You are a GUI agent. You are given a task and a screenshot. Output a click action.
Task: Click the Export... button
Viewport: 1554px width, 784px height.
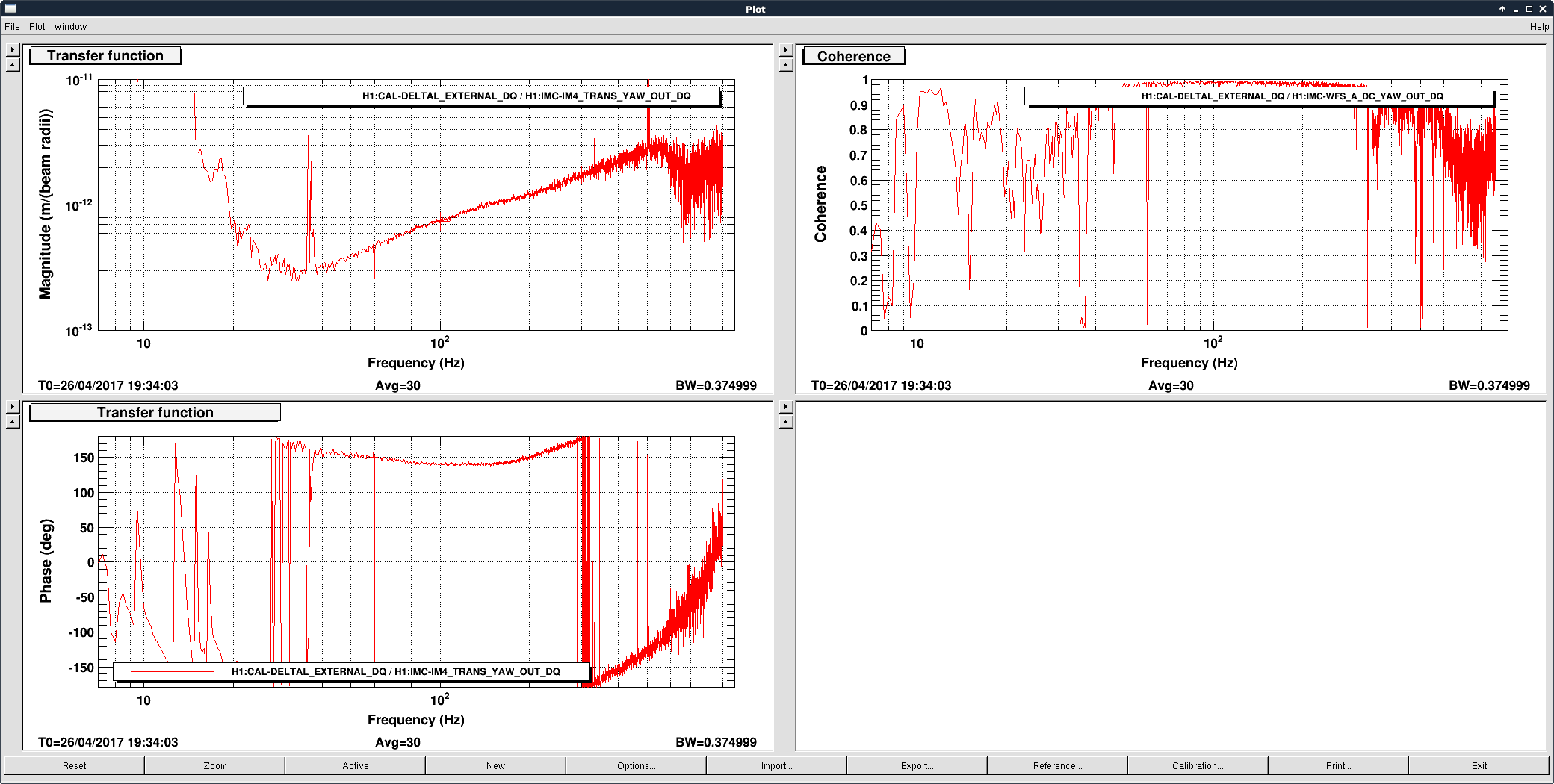click(917, 765)
